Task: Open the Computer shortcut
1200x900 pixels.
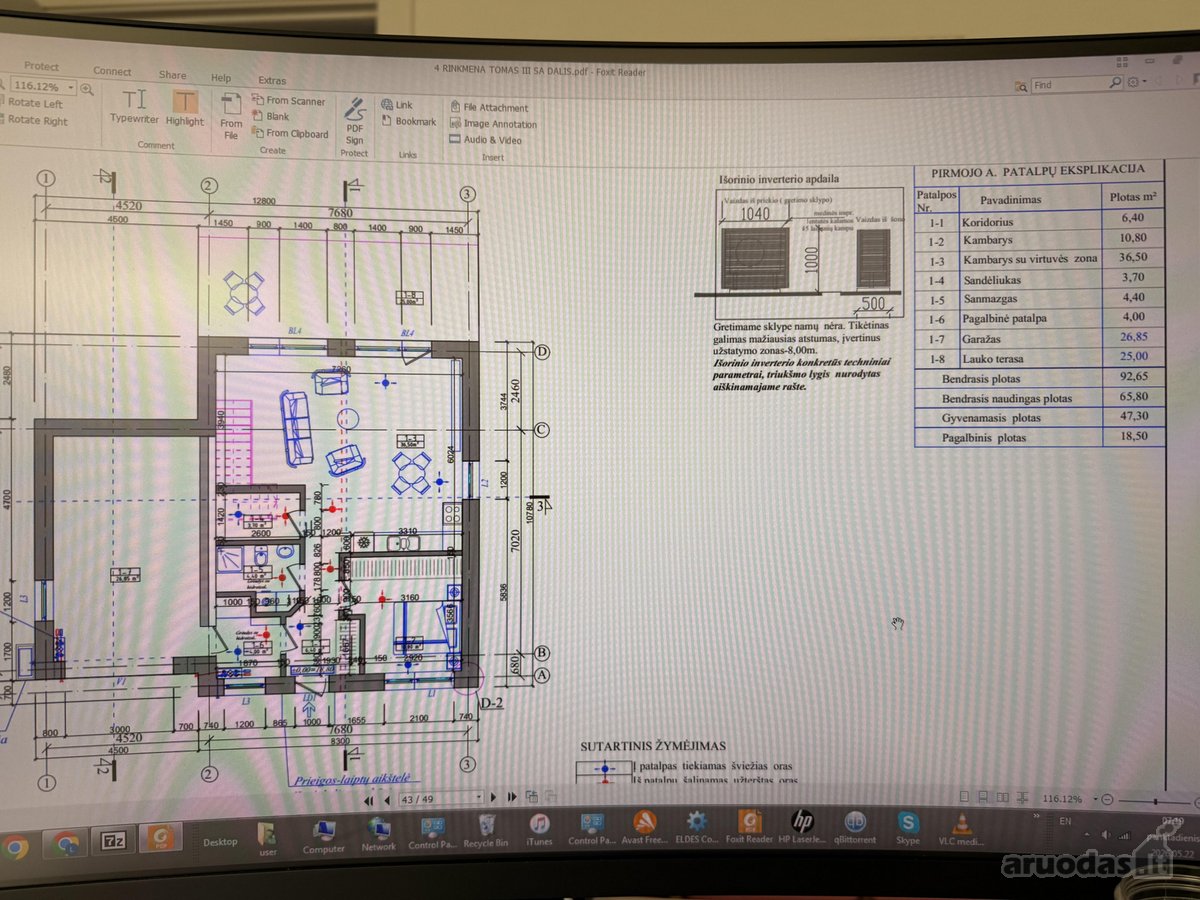Action: [324, 836]
